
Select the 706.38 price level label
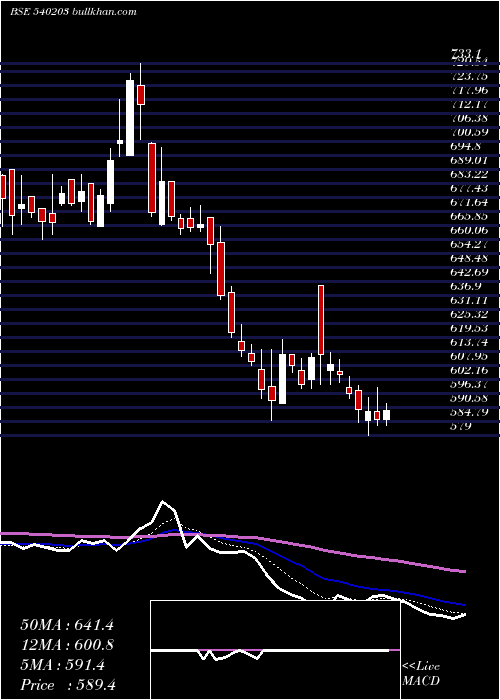tap(469, 118)
